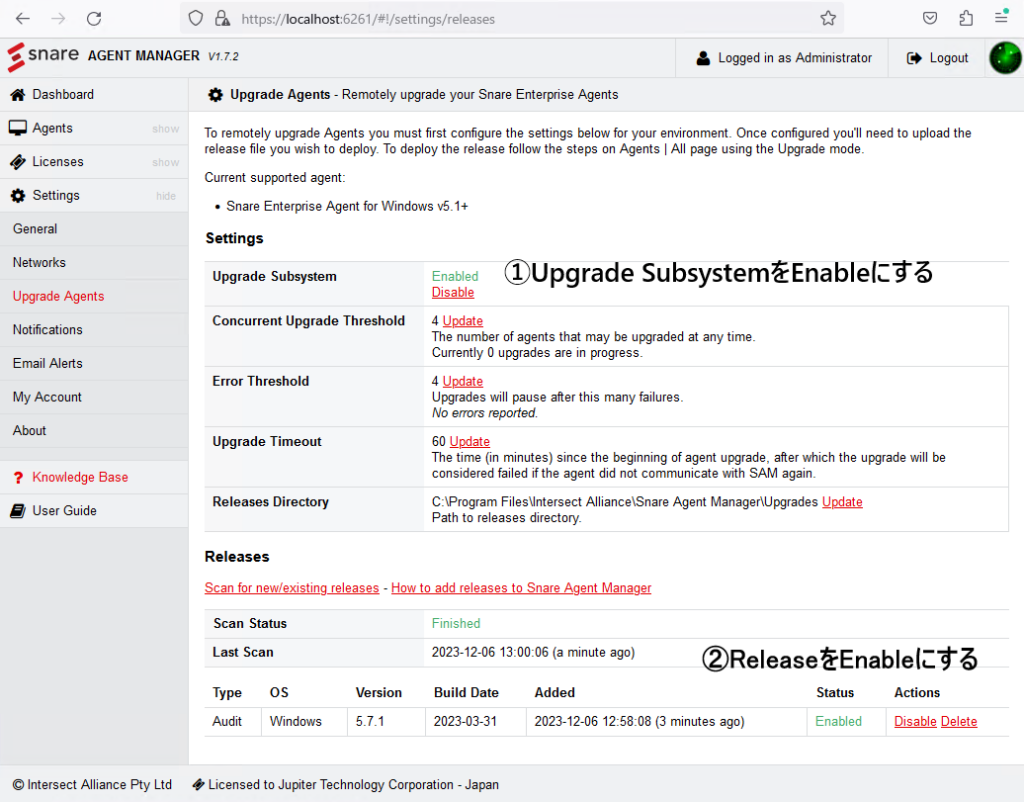The width and height of the screenshot is (1024, 802).
Task: Open the Firefox hamburger menu
Action: click(x=1001, y=18)
